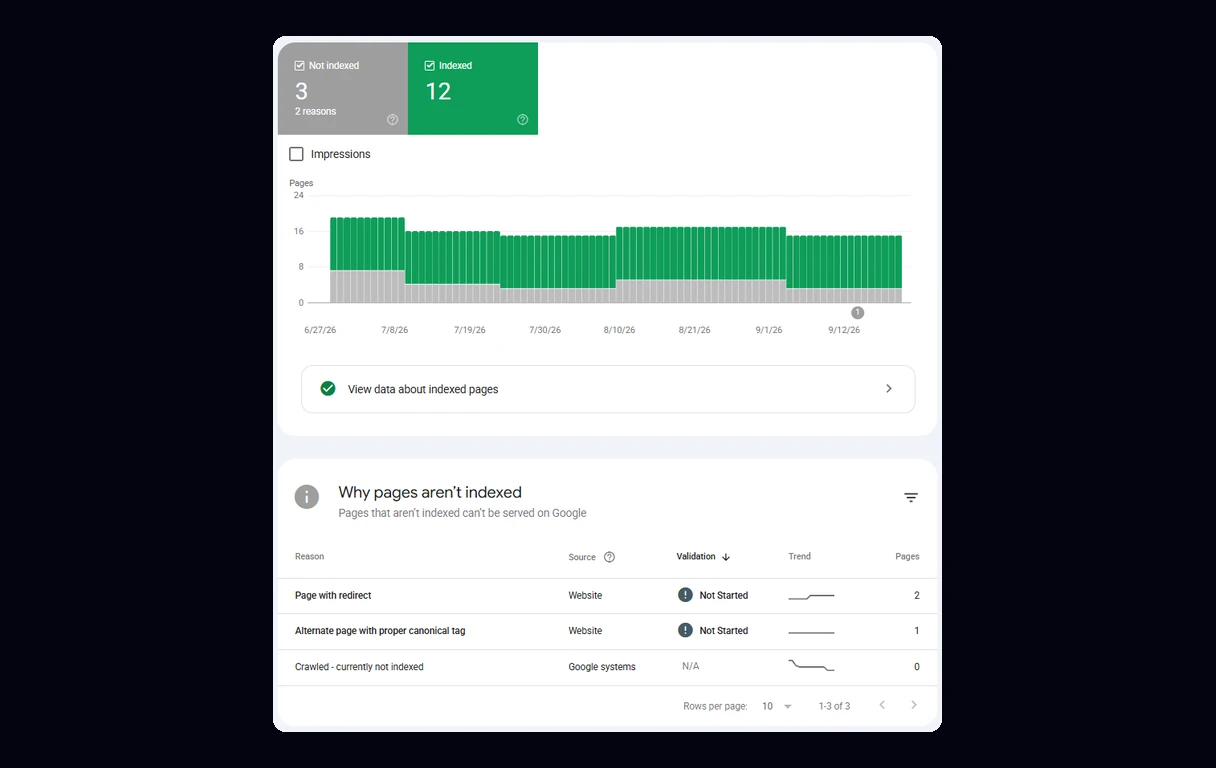The width and height of the screenshot is (1216, 768).
Task: Open Rows per page dropdown
Action: coord(777,706)
